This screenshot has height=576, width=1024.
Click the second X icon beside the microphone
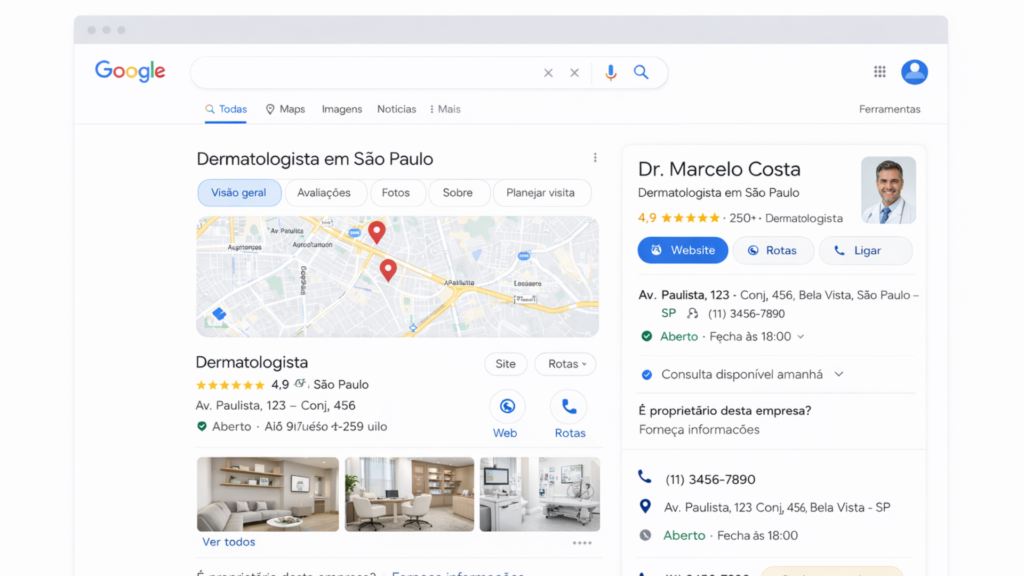(574, 72)
